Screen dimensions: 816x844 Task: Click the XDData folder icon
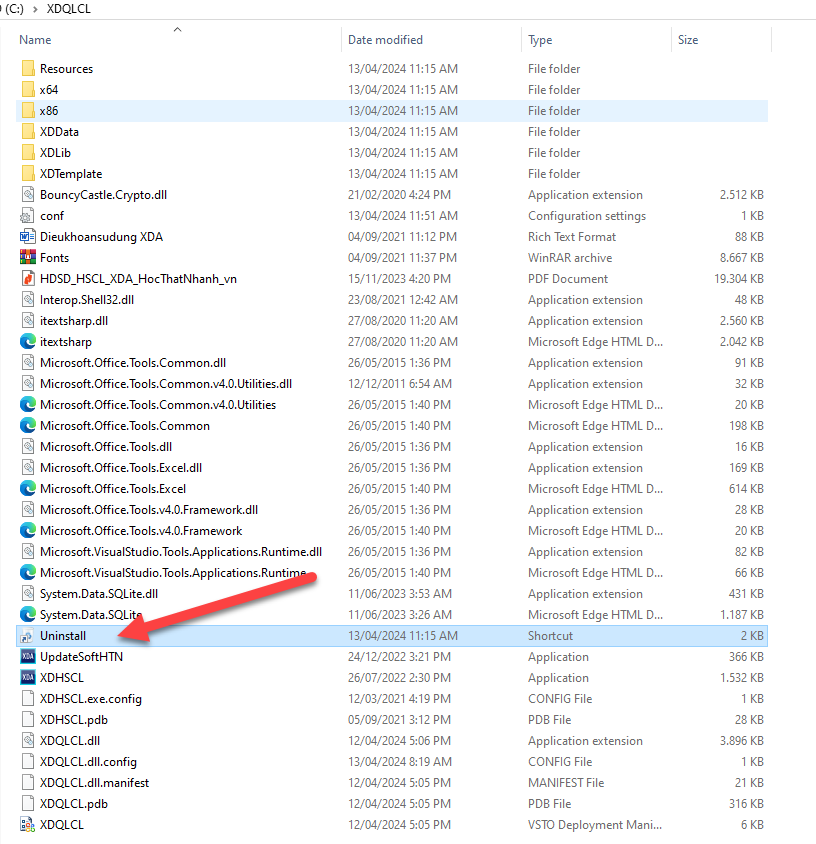tap(28, 131)
